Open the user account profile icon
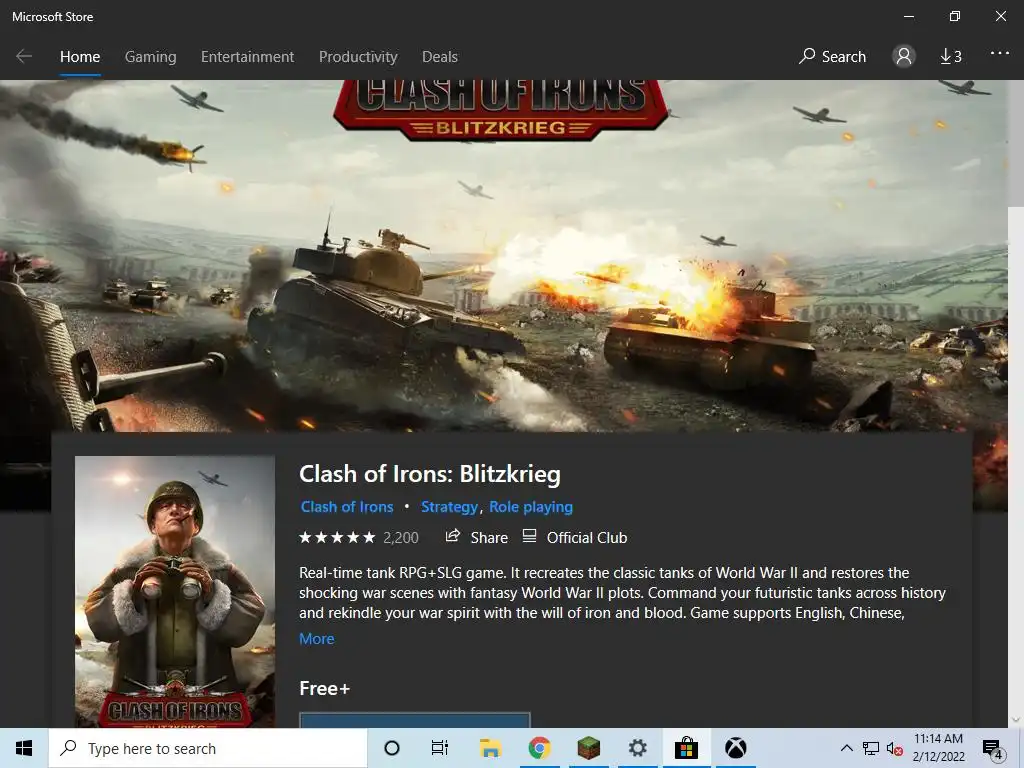This screenshot has height=768, width=1024. (x=904, y=56)
